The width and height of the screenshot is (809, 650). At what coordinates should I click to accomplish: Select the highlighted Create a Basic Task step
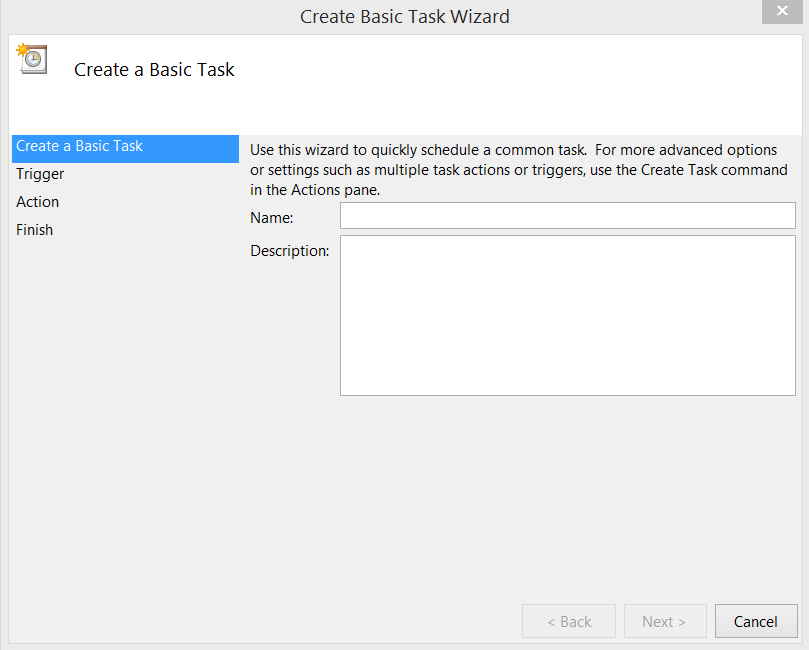point(80,146)
